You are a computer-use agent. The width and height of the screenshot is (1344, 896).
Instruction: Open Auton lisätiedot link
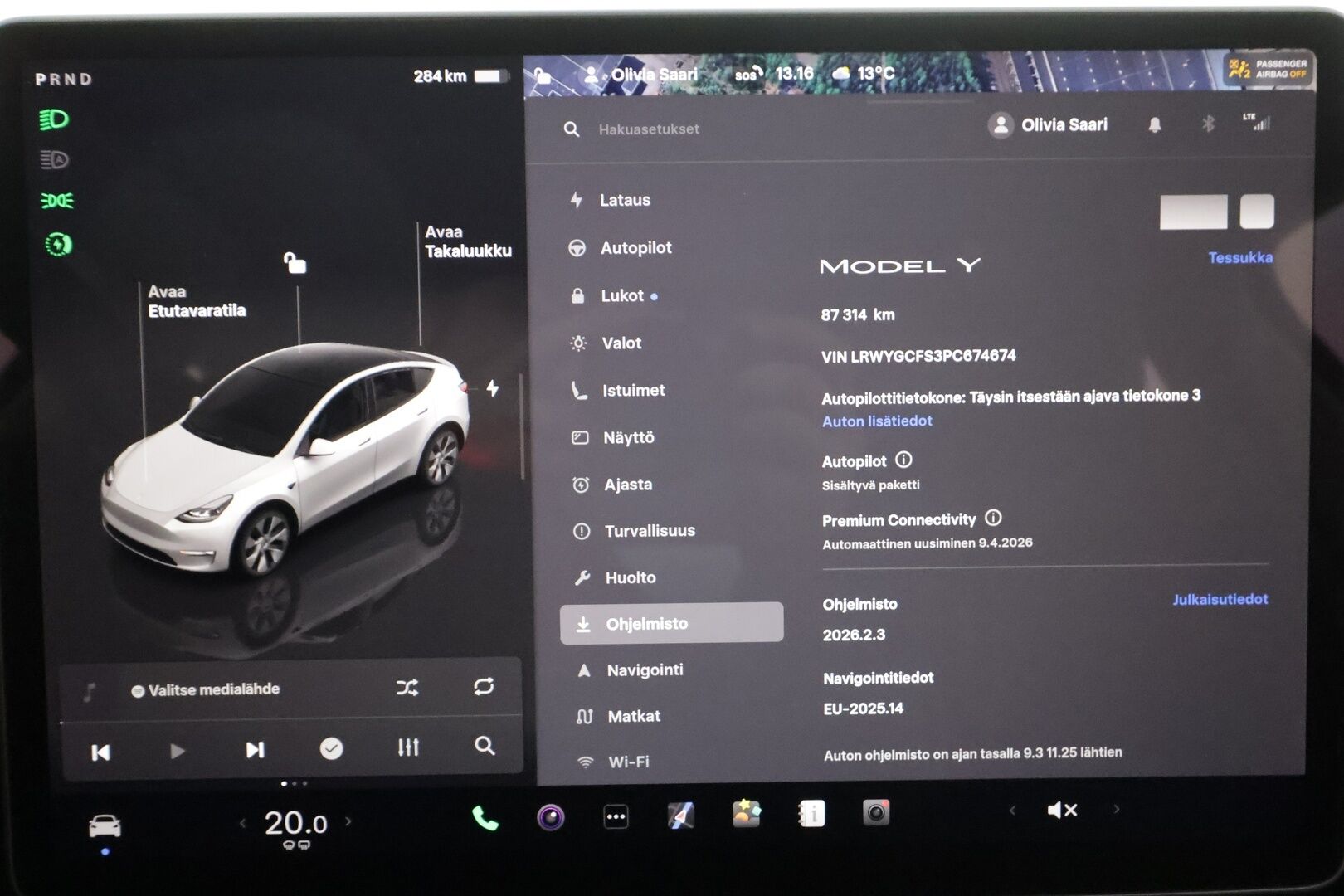876,421
